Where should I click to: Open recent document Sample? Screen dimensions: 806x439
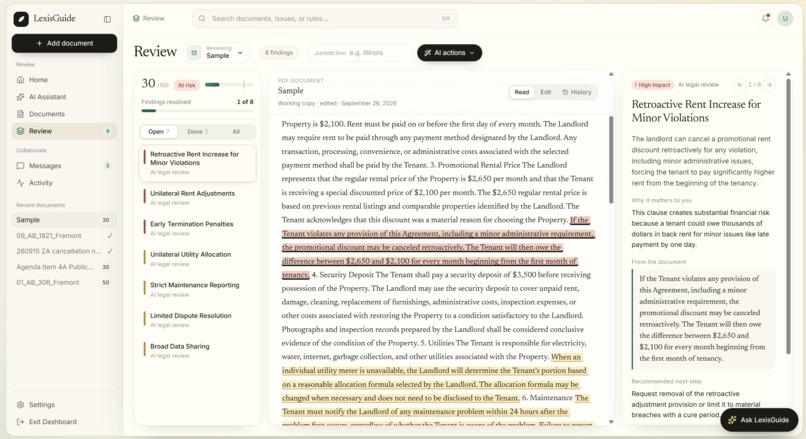pyautogui.click(x=64, y=220)
